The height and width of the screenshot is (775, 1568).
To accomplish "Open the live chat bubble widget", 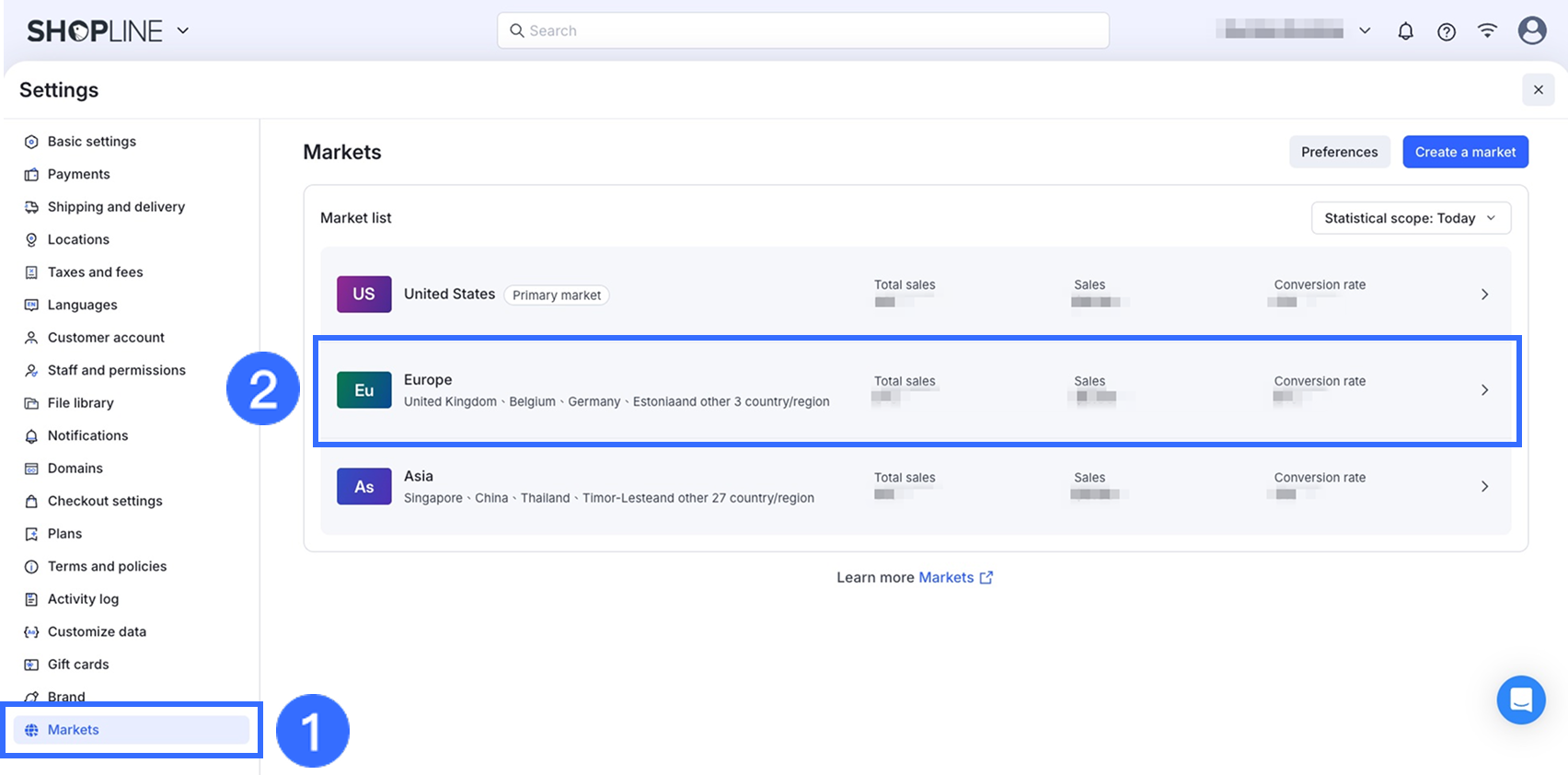I will [1520, 700].
